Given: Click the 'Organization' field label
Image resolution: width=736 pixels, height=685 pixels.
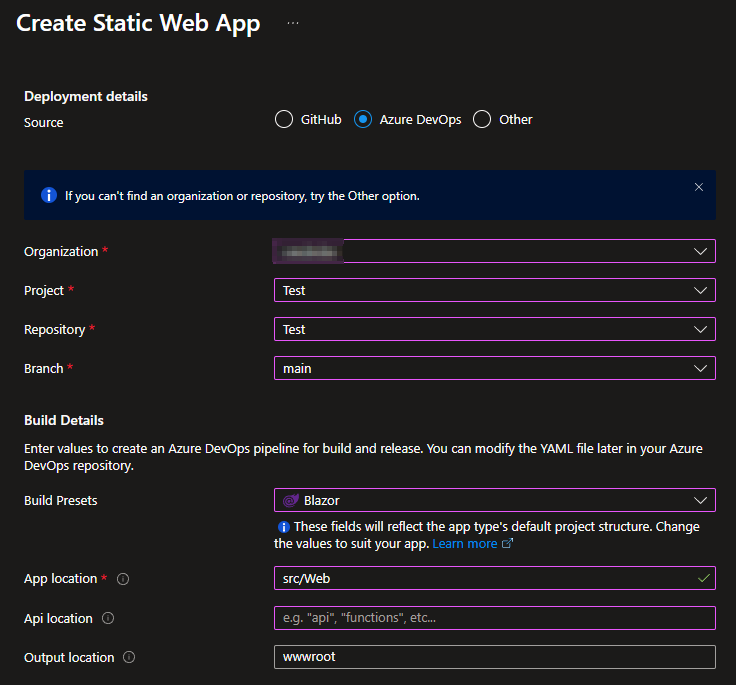Looking at the screenshot, I should pyautogui.click(x=61, y=252).
